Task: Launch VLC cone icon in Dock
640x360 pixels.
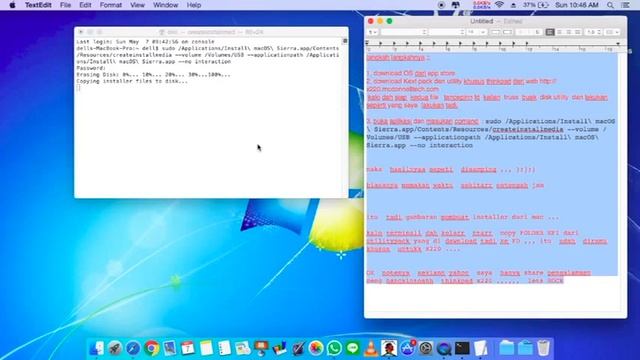Action: (371, 348)
